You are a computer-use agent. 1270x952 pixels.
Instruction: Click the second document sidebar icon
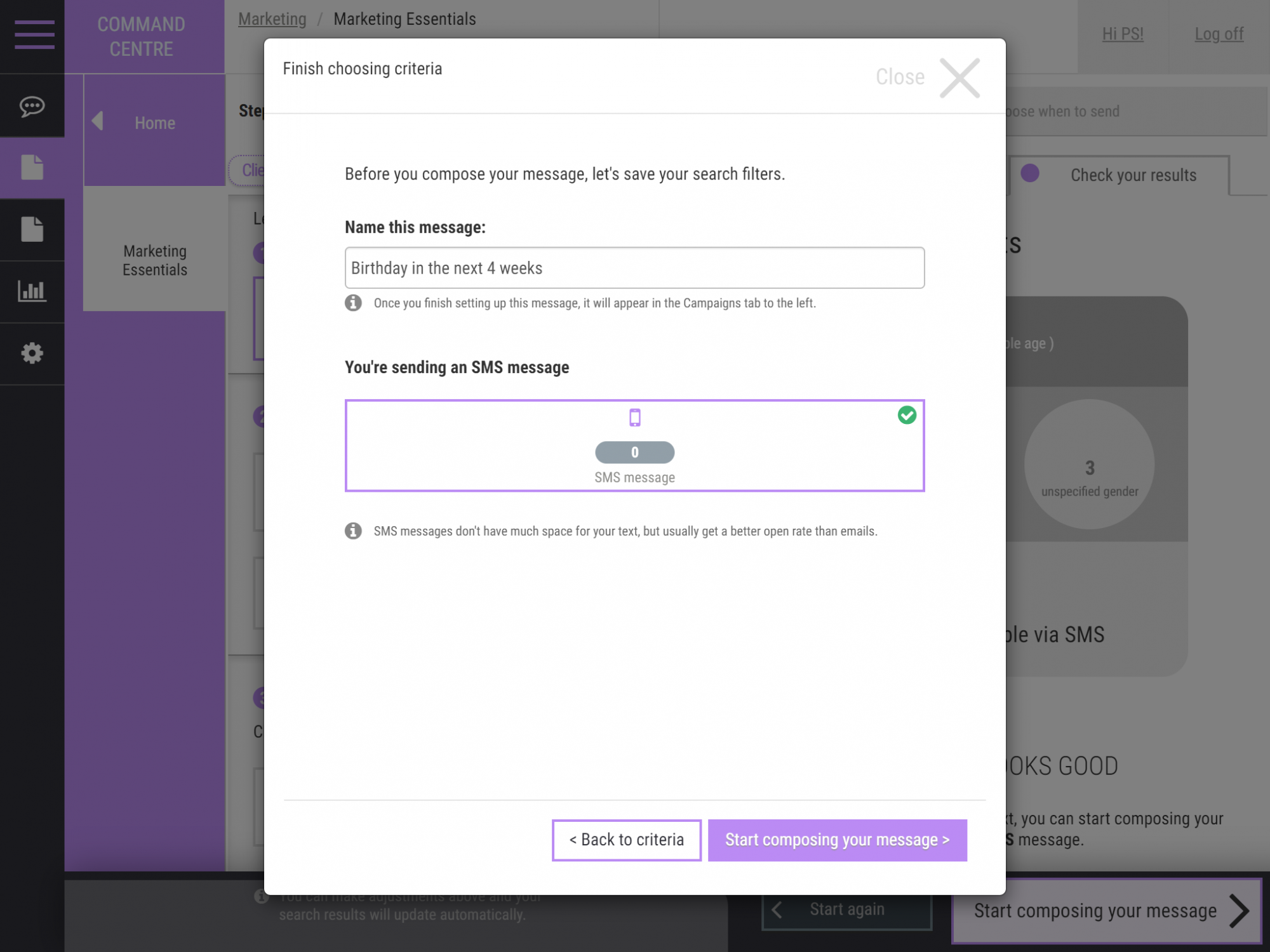coord(32,229)
